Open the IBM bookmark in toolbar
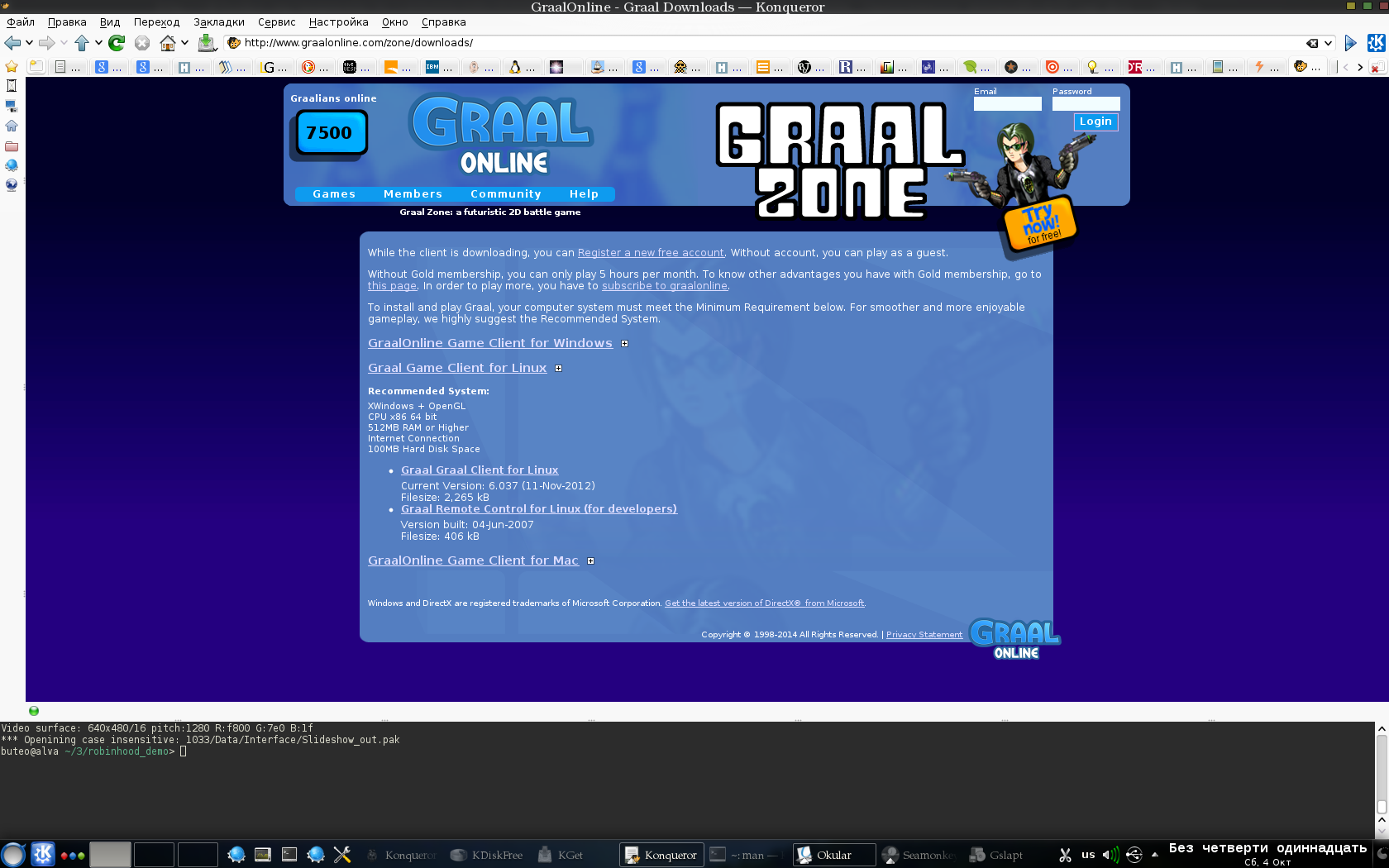Screen dimensions: 1389x868 [x=432, y=67]
